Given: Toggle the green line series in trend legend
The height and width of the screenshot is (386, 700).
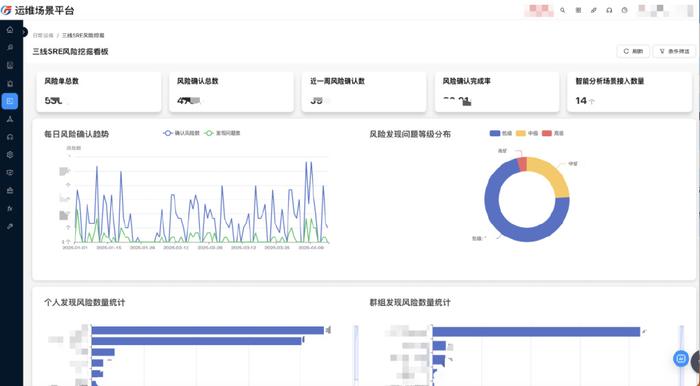Looking at the screenshot, I should [x=222, y=133].
